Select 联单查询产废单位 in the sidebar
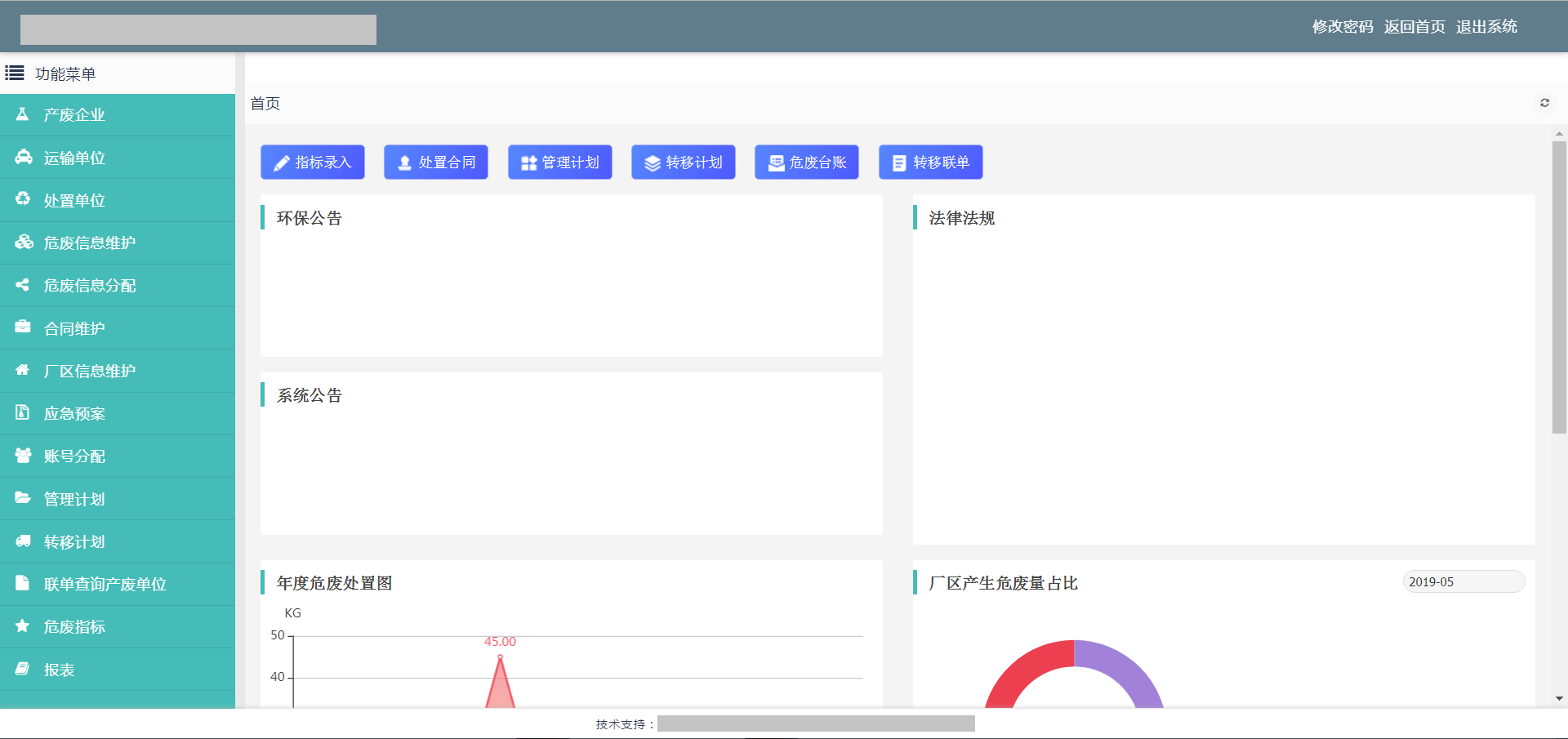 [118, 584]
